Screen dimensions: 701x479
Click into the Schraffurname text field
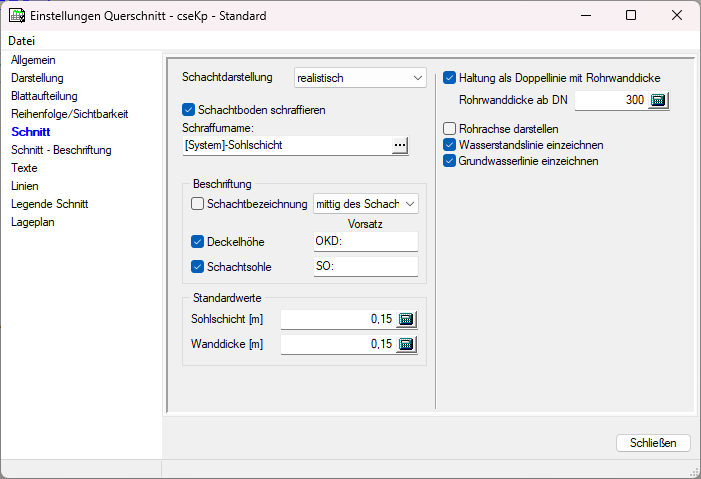[x=285, y=145]
